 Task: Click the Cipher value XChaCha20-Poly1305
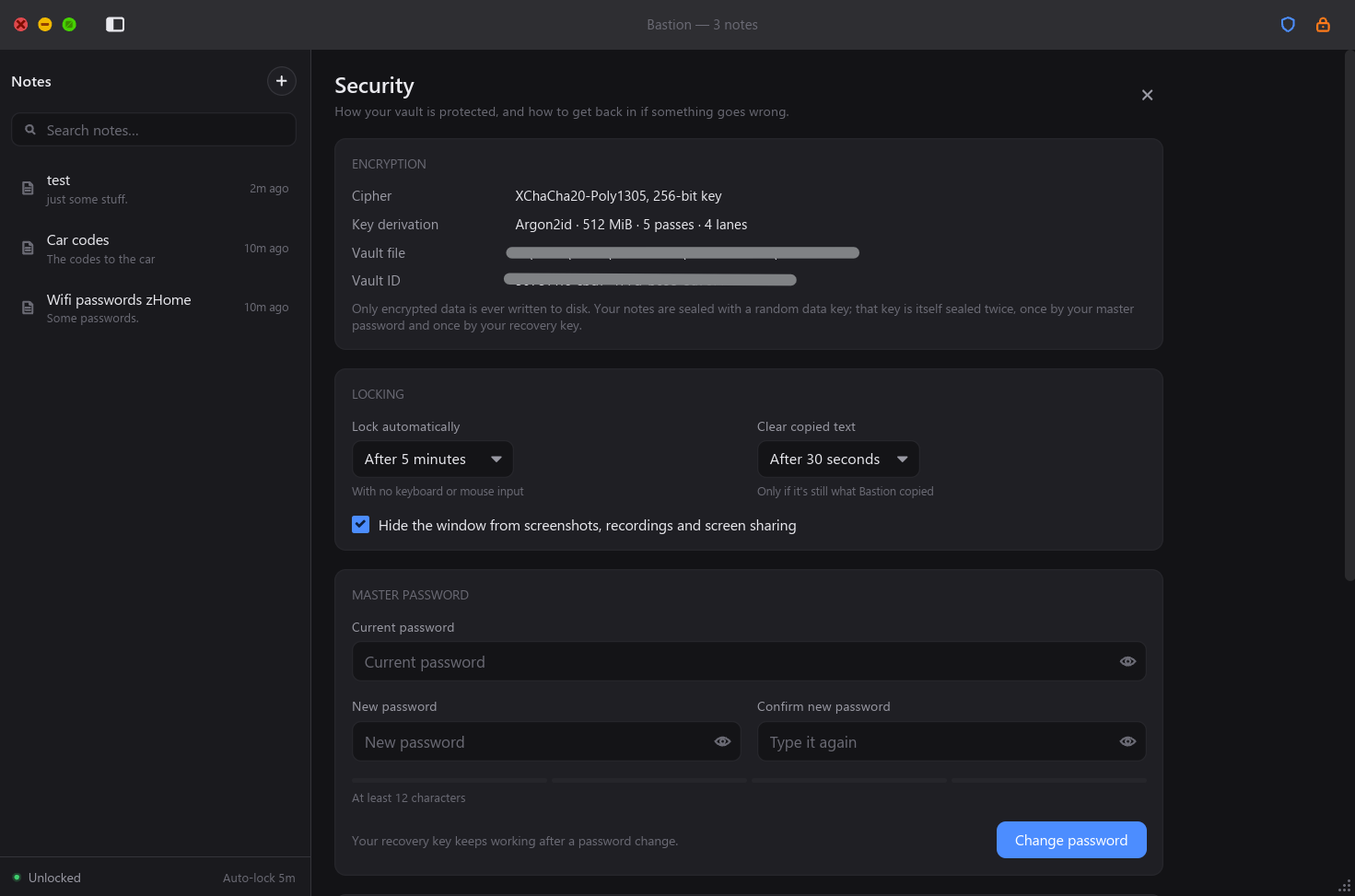618,196
